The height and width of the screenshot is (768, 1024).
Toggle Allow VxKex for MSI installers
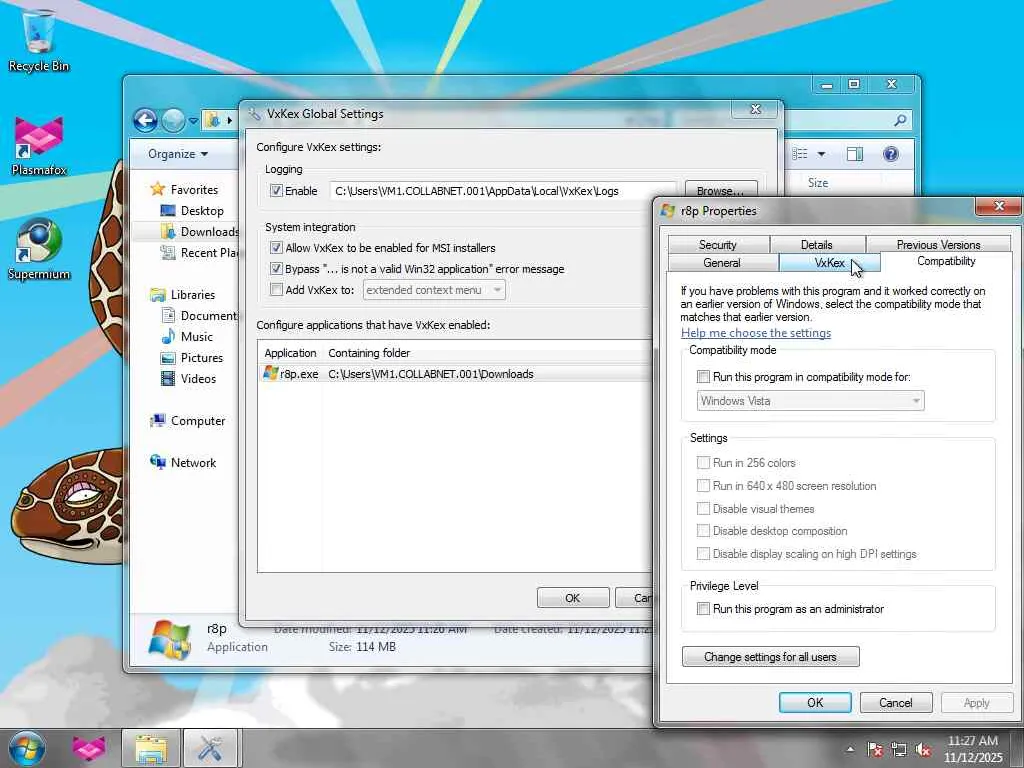[276, 248]
